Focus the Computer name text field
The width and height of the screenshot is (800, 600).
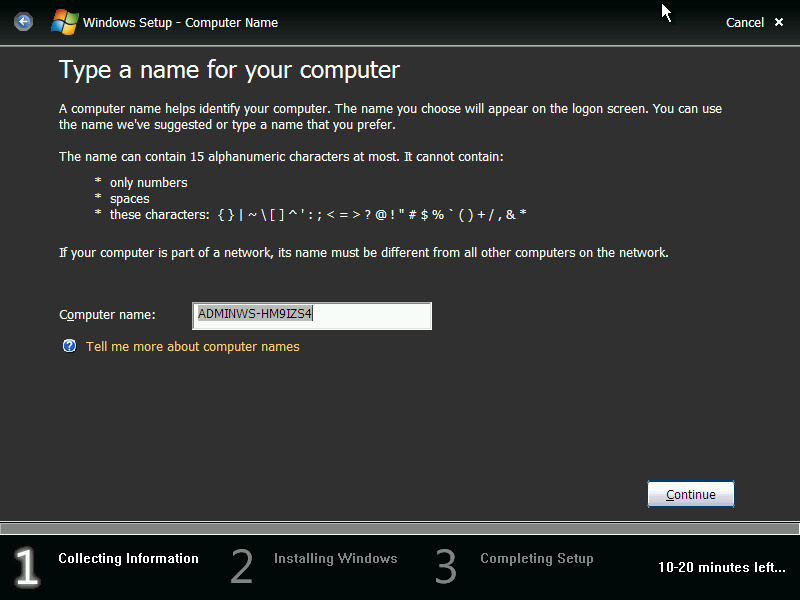312,316
